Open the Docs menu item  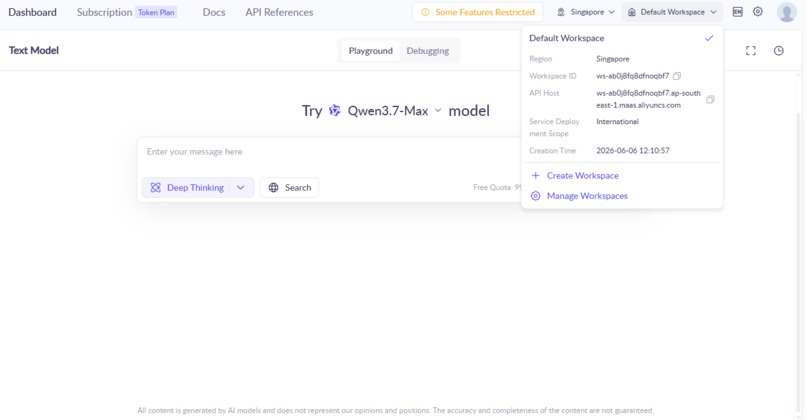[x=214, y=12]
